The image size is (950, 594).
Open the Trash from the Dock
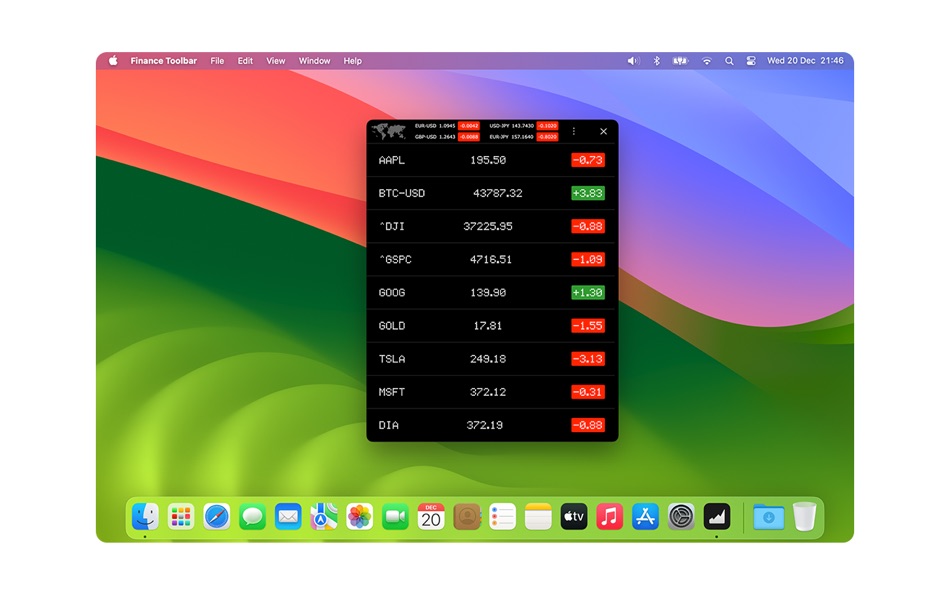[x=805, y=517]
